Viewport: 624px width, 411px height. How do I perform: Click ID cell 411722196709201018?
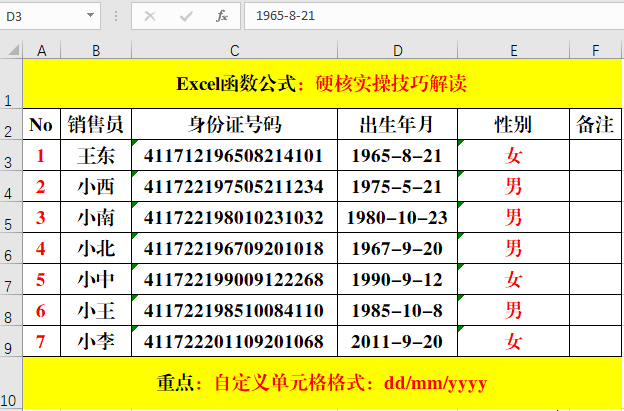tap(234, 248)
